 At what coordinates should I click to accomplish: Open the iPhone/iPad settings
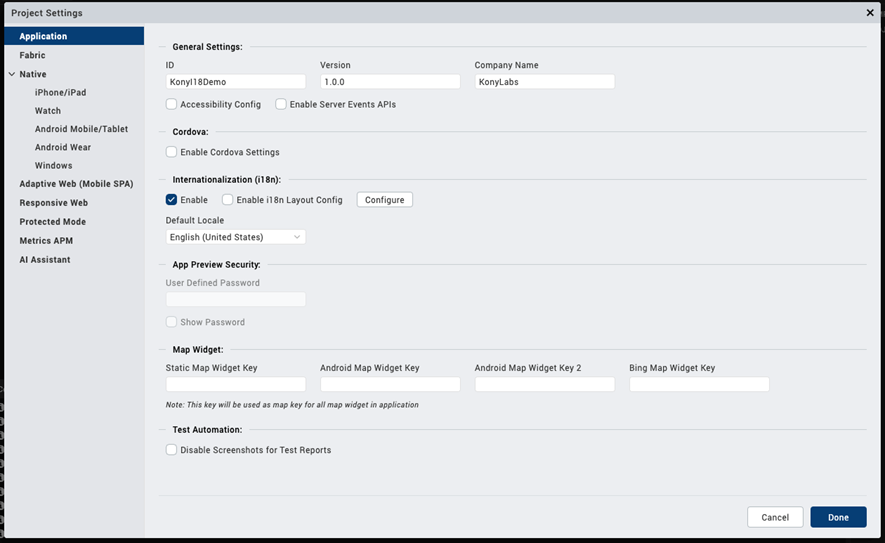(60, 93)
